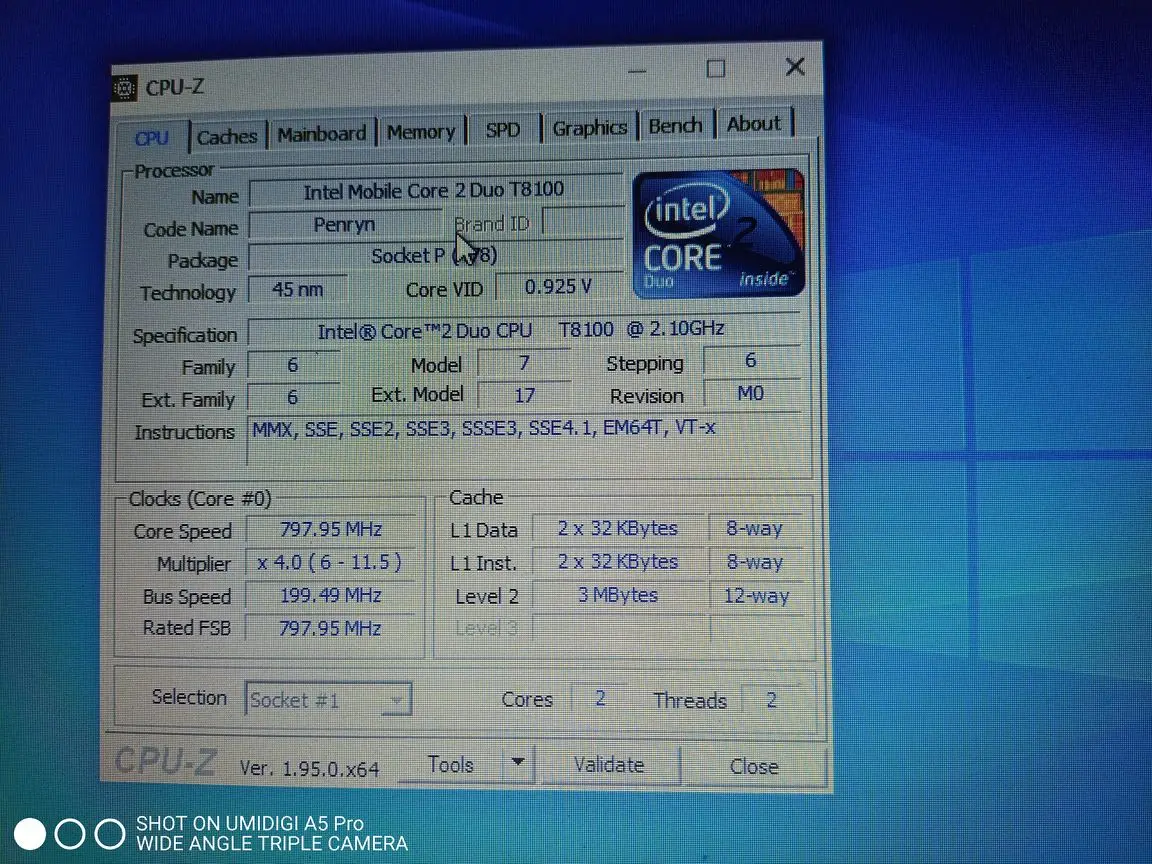1152x864 pixels.
Task: Click the Code Name value Penryn
Action: (344, 225)
